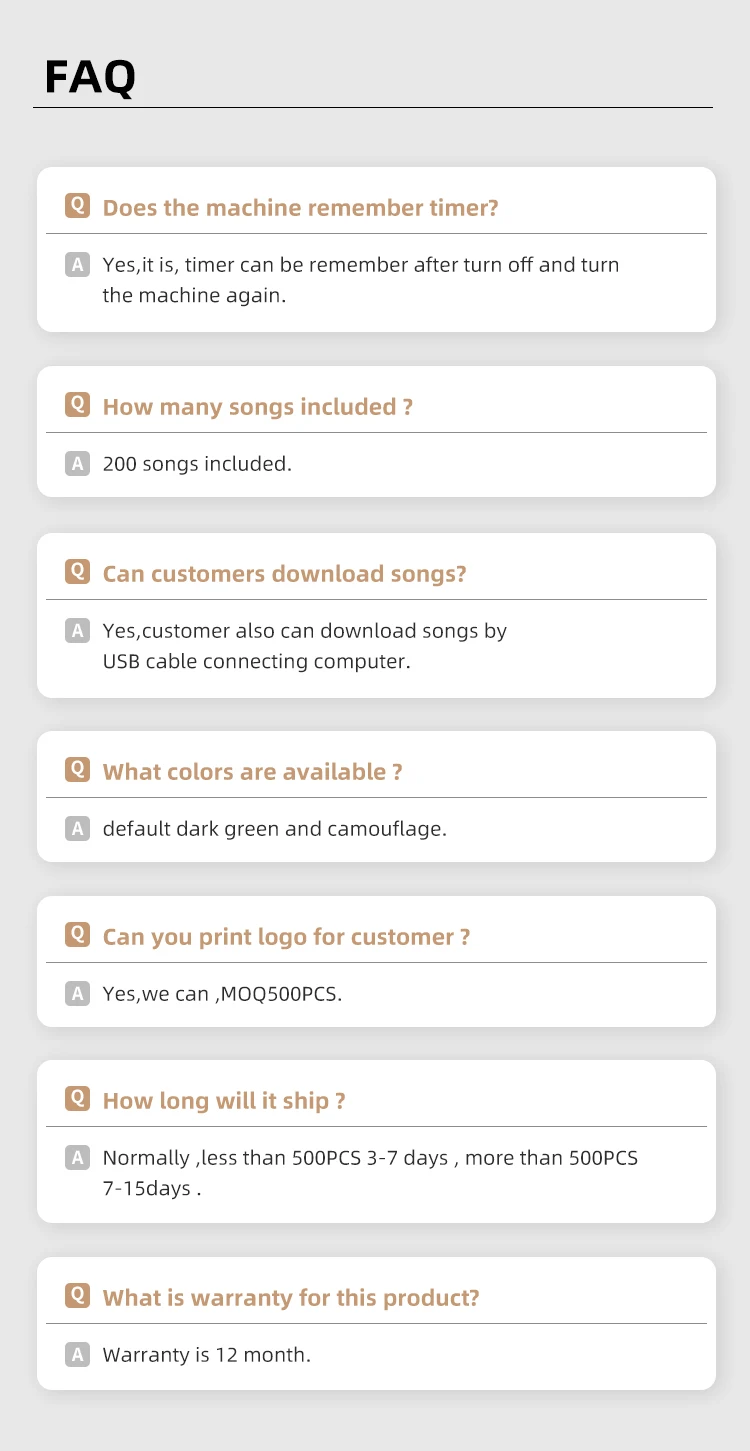Click the Q icon beside colors available question
Viewport: 750px width, 1451px height.
tap(77, 770)
